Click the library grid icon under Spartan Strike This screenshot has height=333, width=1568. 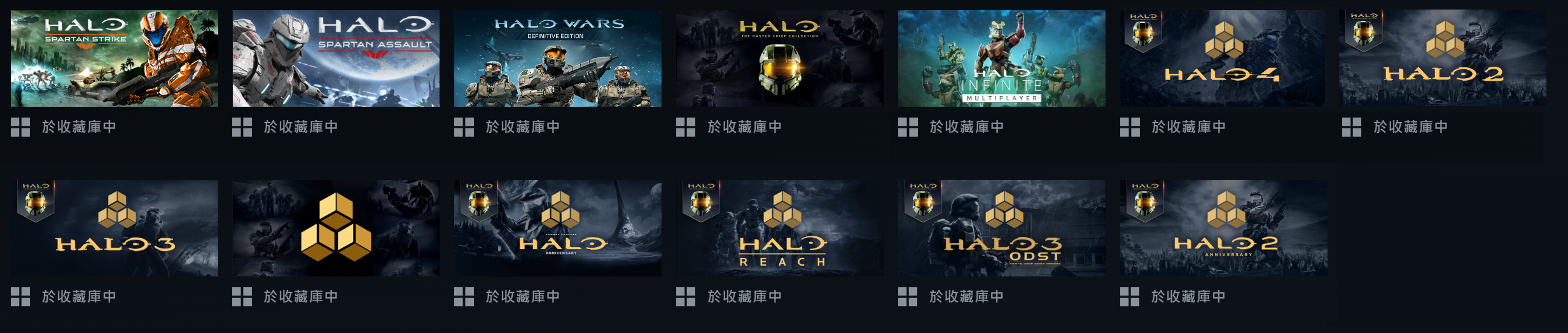coord(20,127)
